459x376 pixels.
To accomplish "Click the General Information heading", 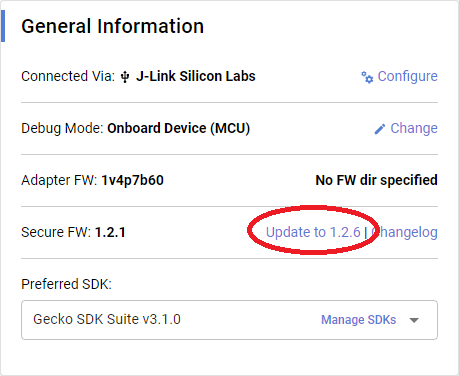I will coord(113,26).
